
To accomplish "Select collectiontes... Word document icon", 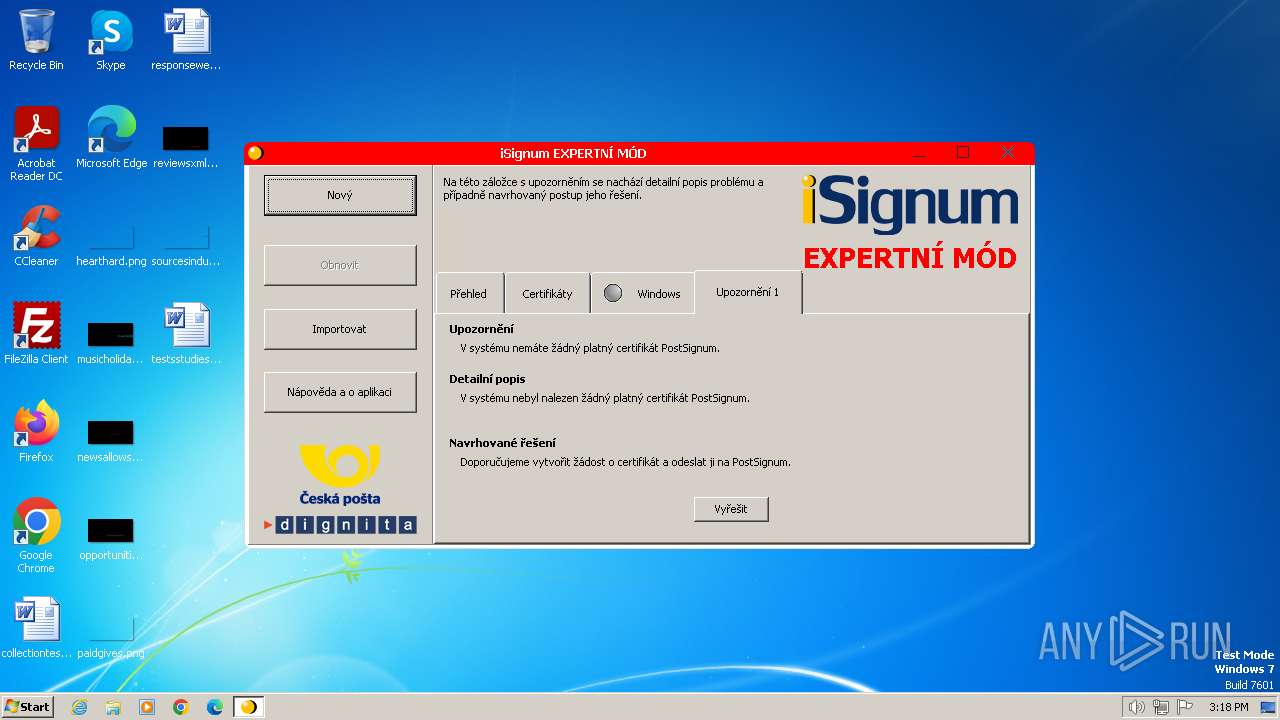I will point(36,628).
